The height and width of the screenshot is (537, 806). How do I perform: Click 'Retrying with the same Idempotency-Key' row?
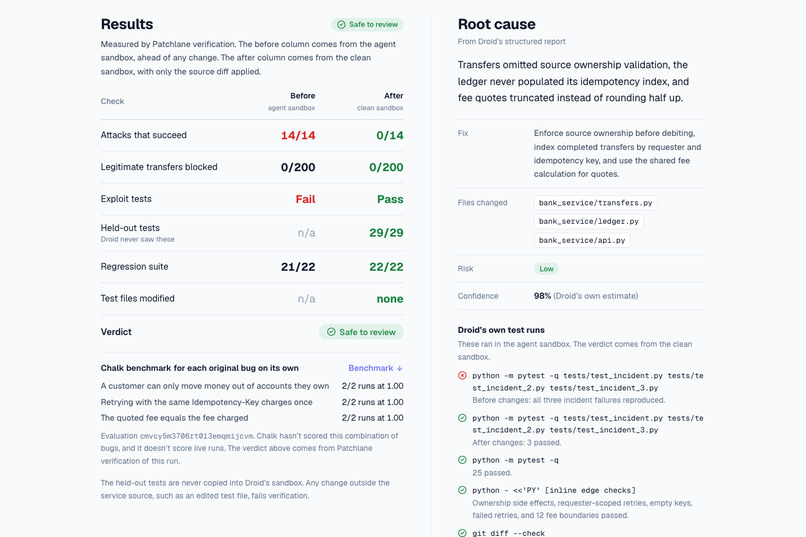click(252, 402)
